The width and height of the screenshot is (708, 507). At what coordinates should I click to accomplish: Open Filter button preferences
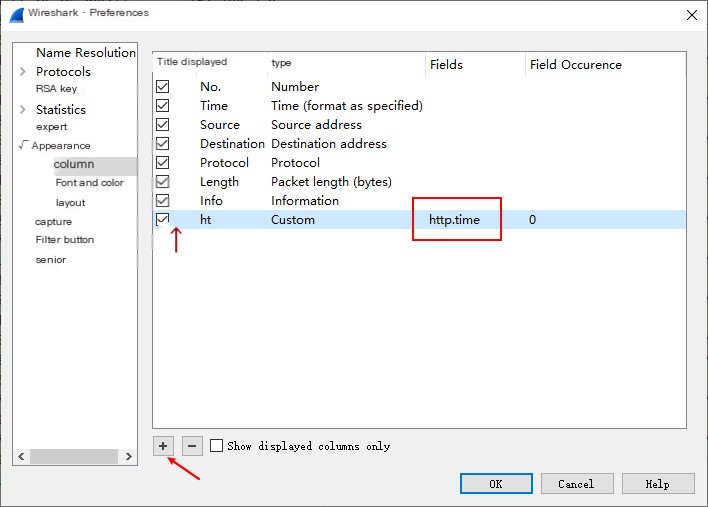coord(65,239)
